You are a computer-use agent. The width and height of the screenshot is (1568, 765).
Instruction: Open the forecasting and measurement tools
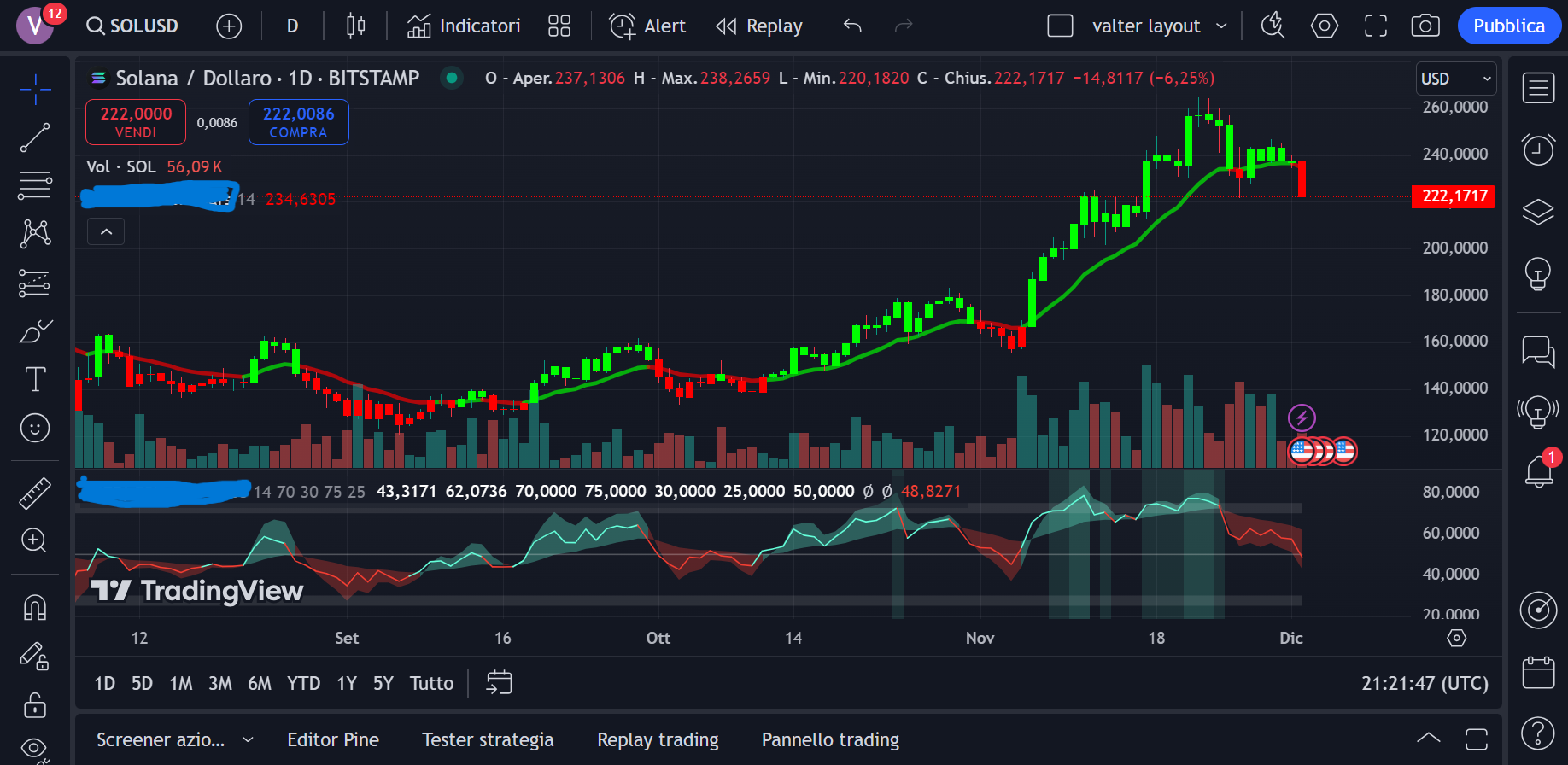coord(35,283)
